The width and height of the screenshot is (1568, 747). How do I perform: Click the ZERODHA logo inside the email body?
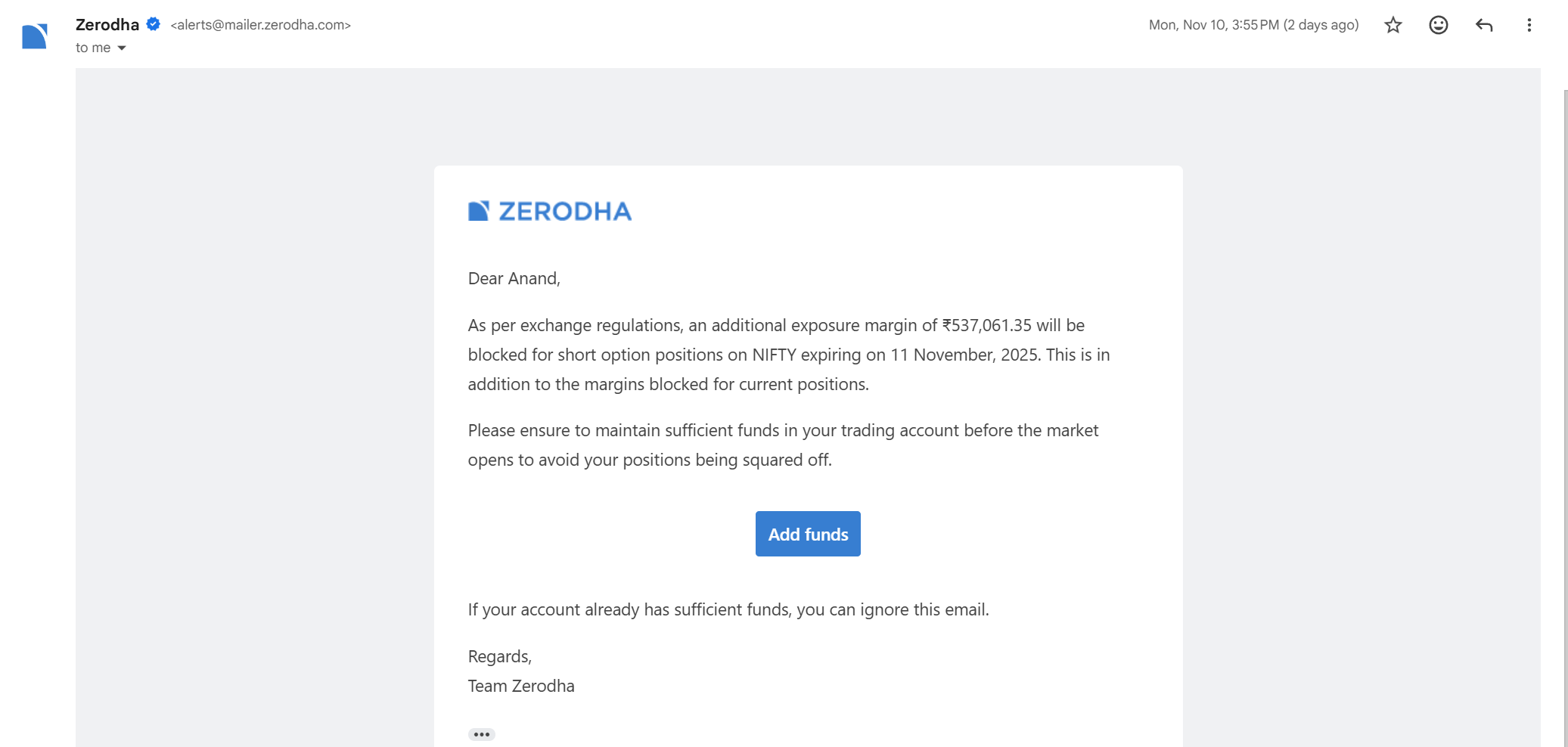click(550, 211)
